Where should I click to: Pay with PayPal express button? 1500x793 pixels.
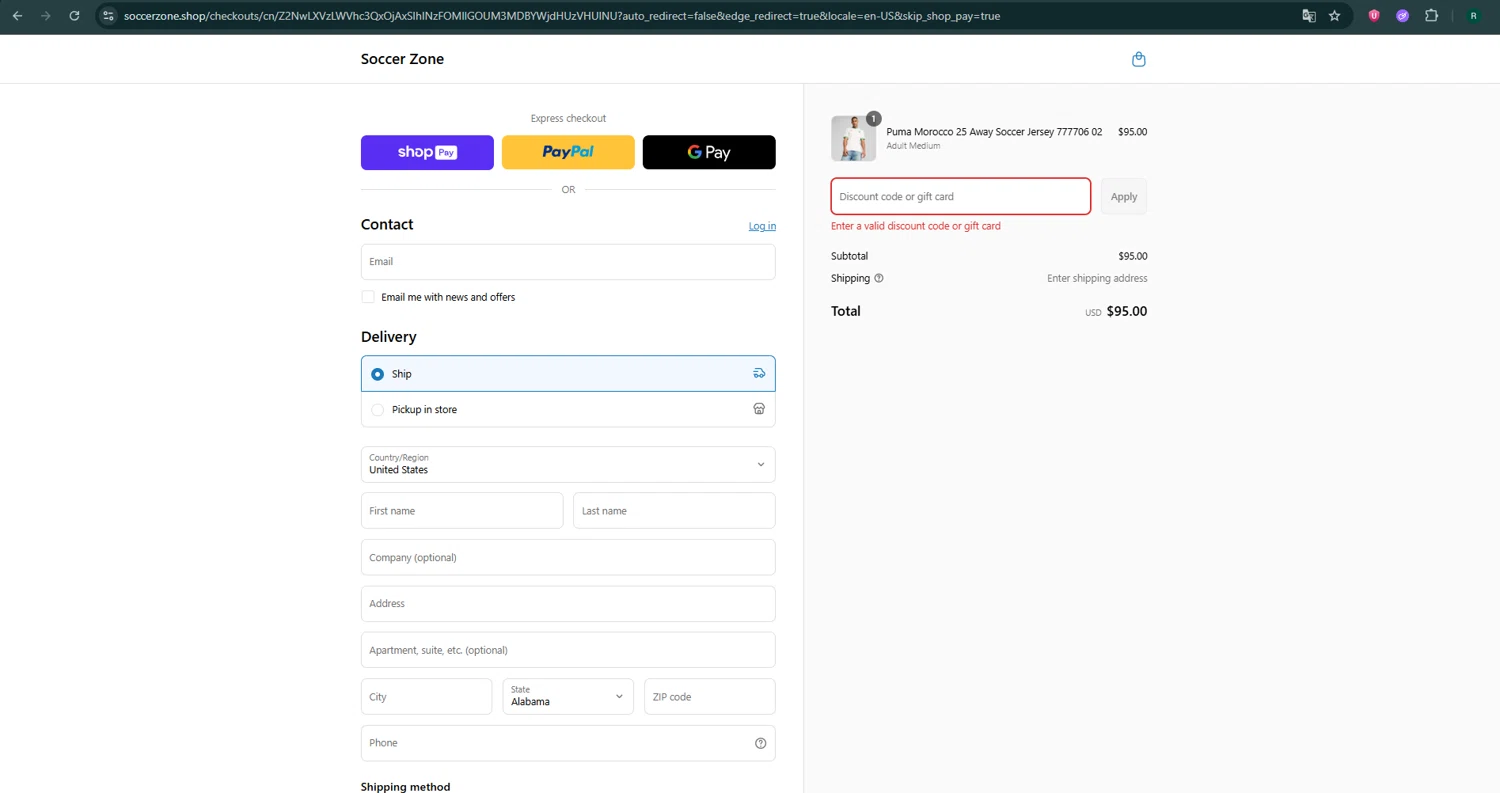(568, 152)
